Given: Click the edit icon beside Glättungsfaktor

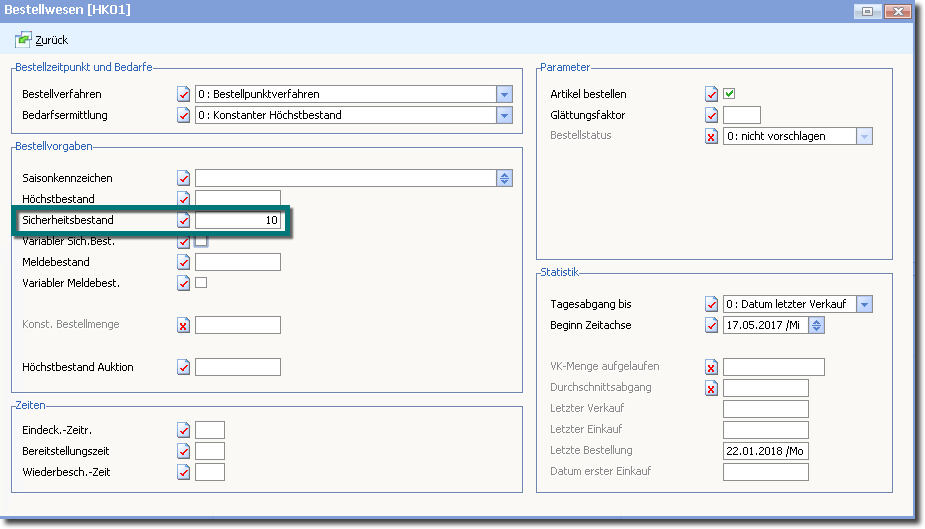Looking at the screenshot, I should click(711, 115).
